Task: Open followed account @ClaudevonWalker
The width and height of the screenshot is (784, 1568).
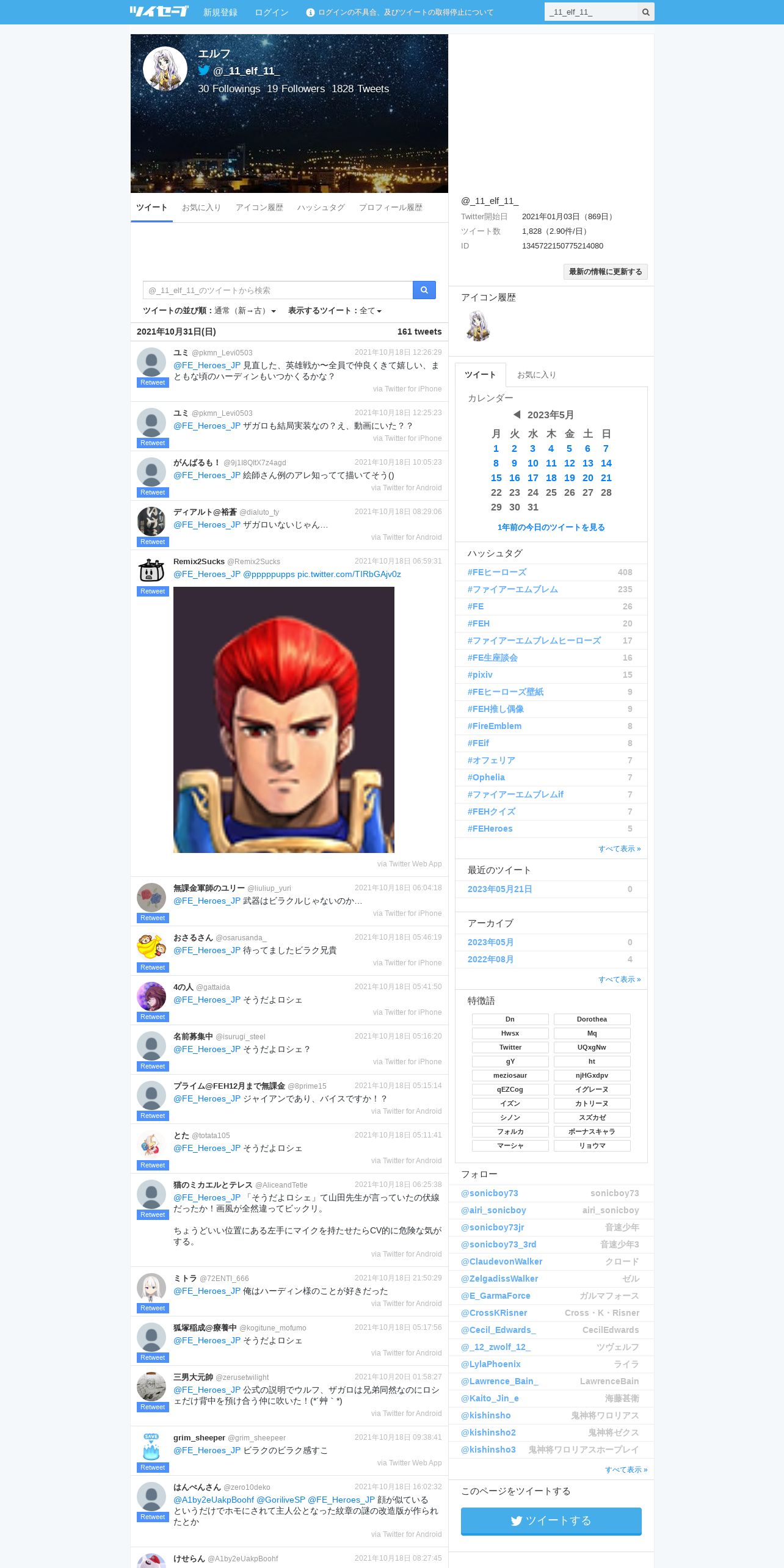Action: tap(501, 1261)
